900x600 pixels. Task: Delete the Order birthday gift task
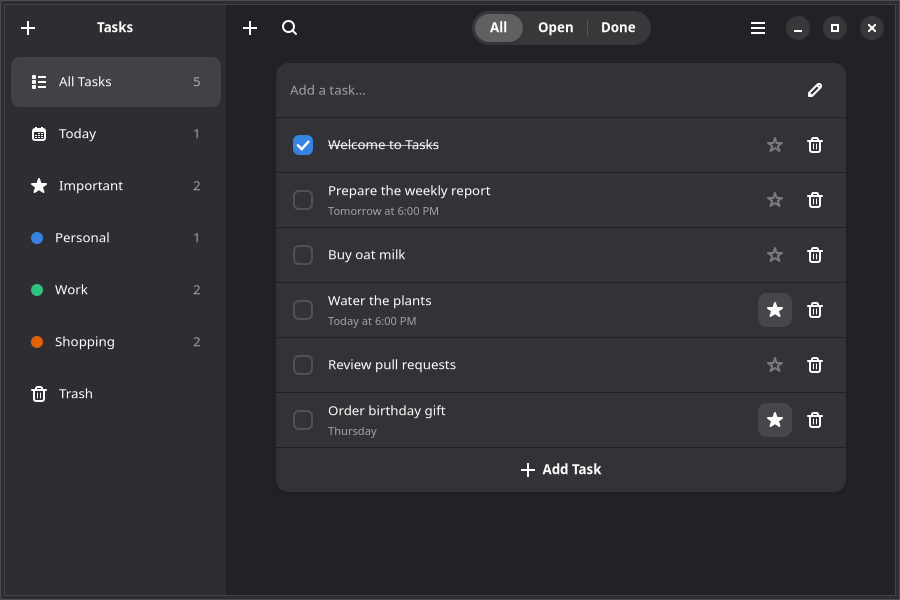[814, 420]
